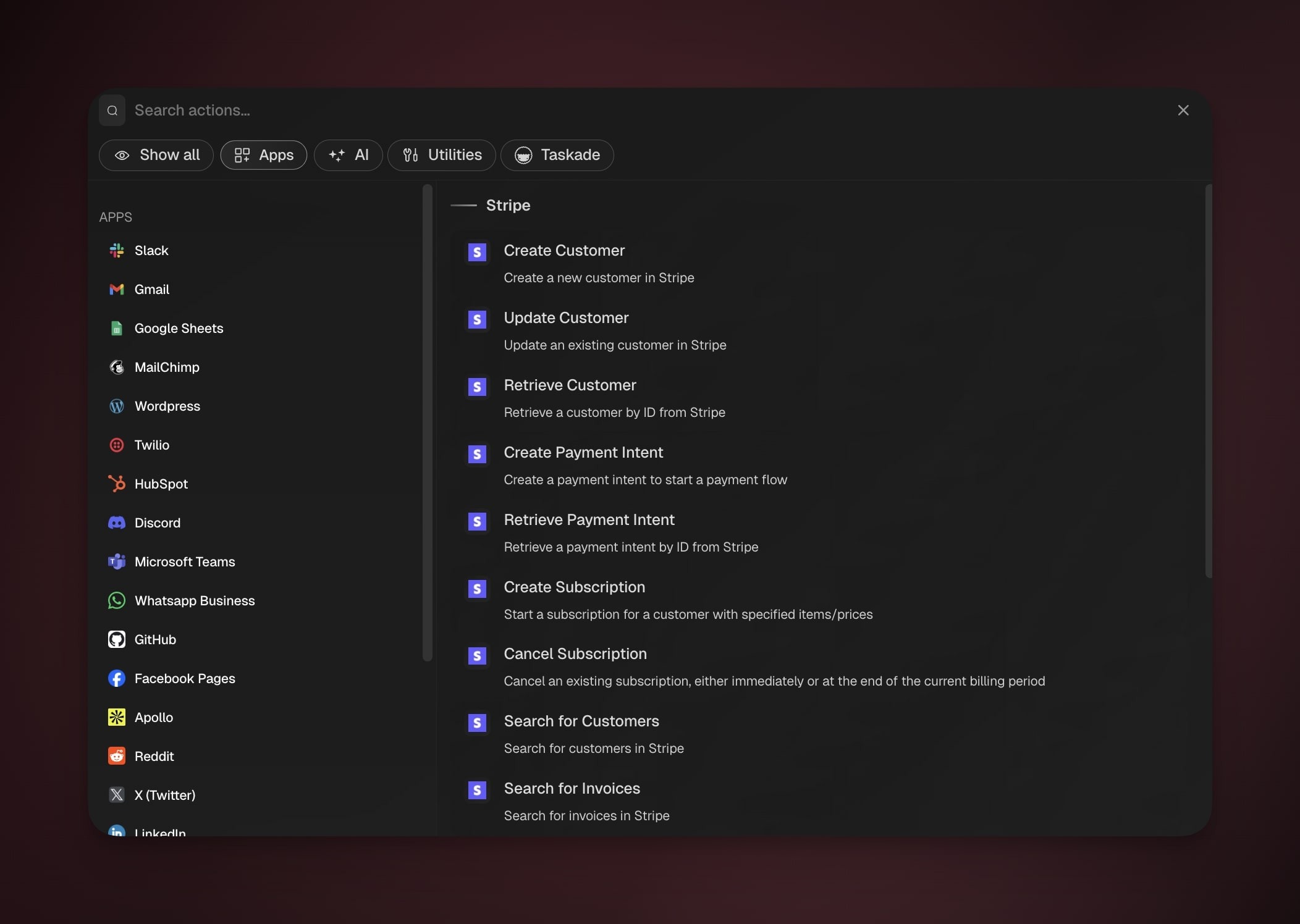Select the Gmail icon in apps list
Viewport: 1300px width, 924px height.
(x=116, y=289)
